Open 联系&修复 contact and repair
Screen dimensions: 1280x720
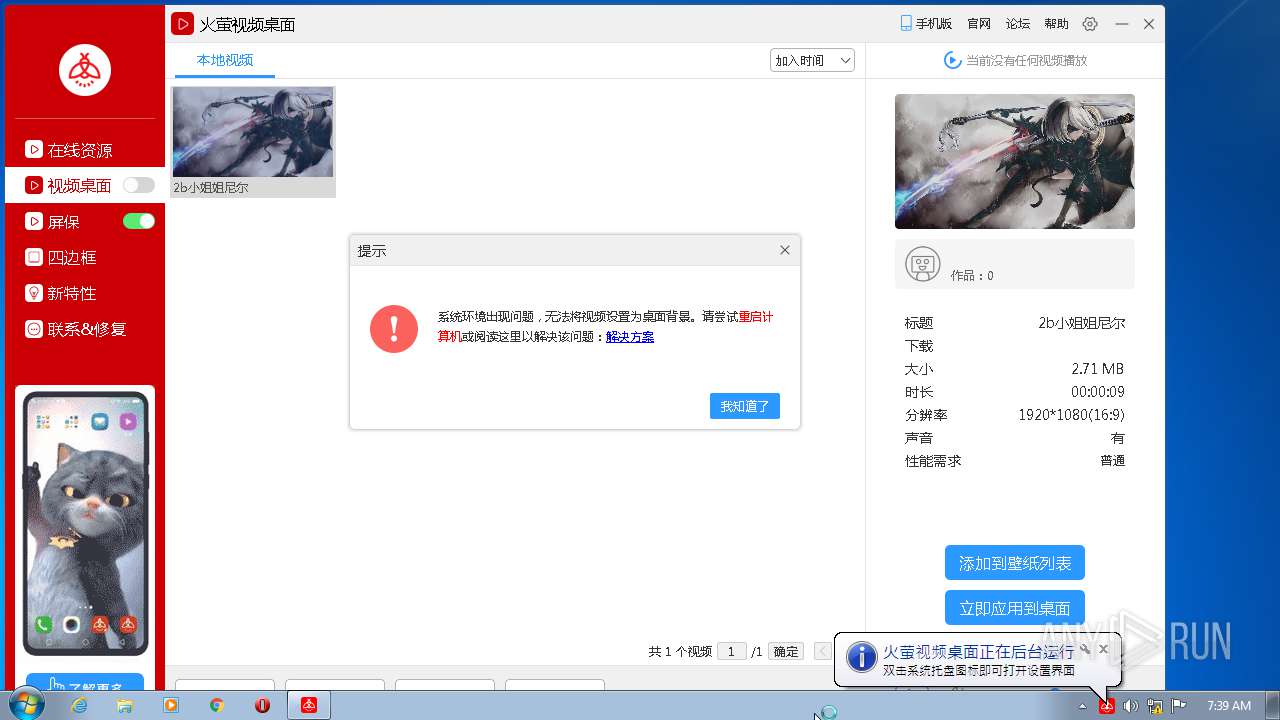click(85, 329)
